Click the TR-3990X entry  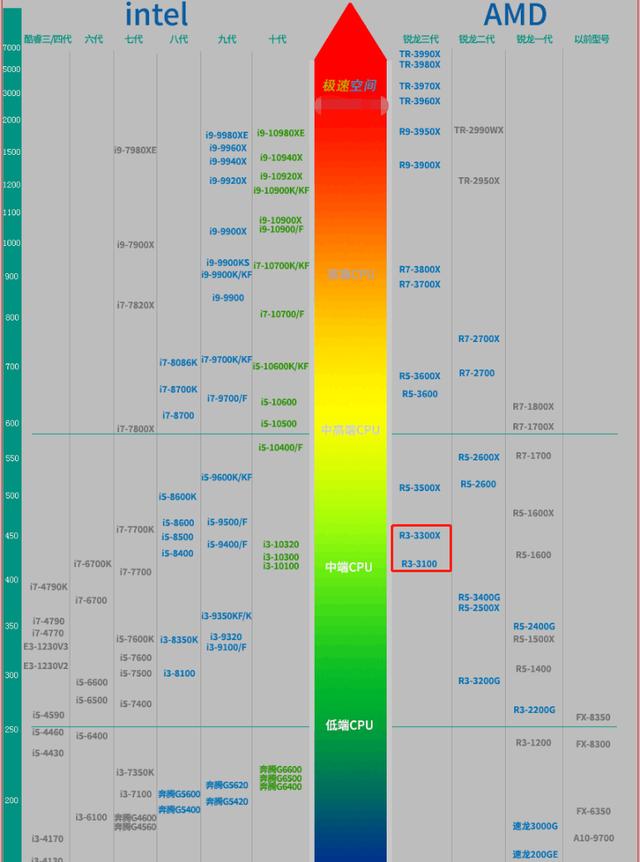419,54
